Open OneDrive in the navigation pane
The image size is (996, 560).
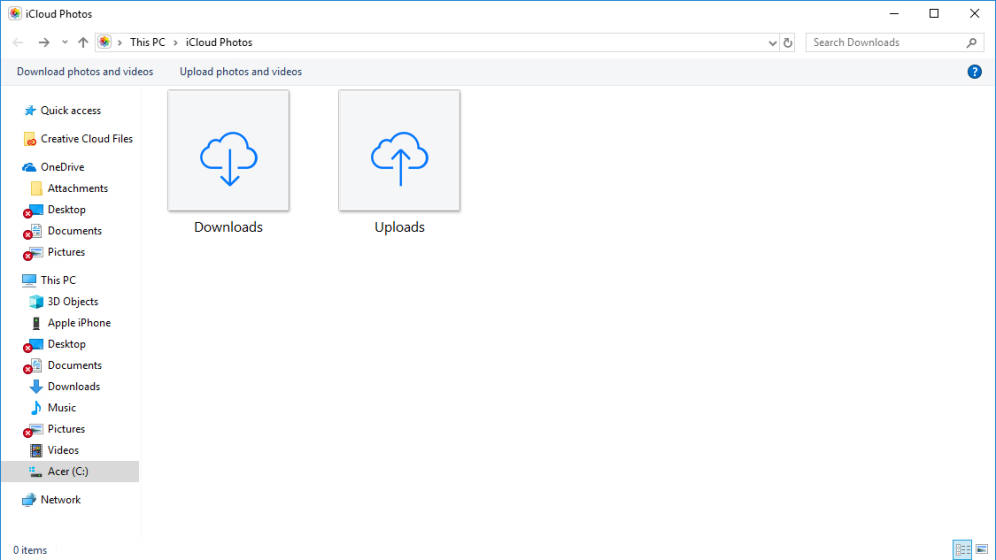pos(62,167)
